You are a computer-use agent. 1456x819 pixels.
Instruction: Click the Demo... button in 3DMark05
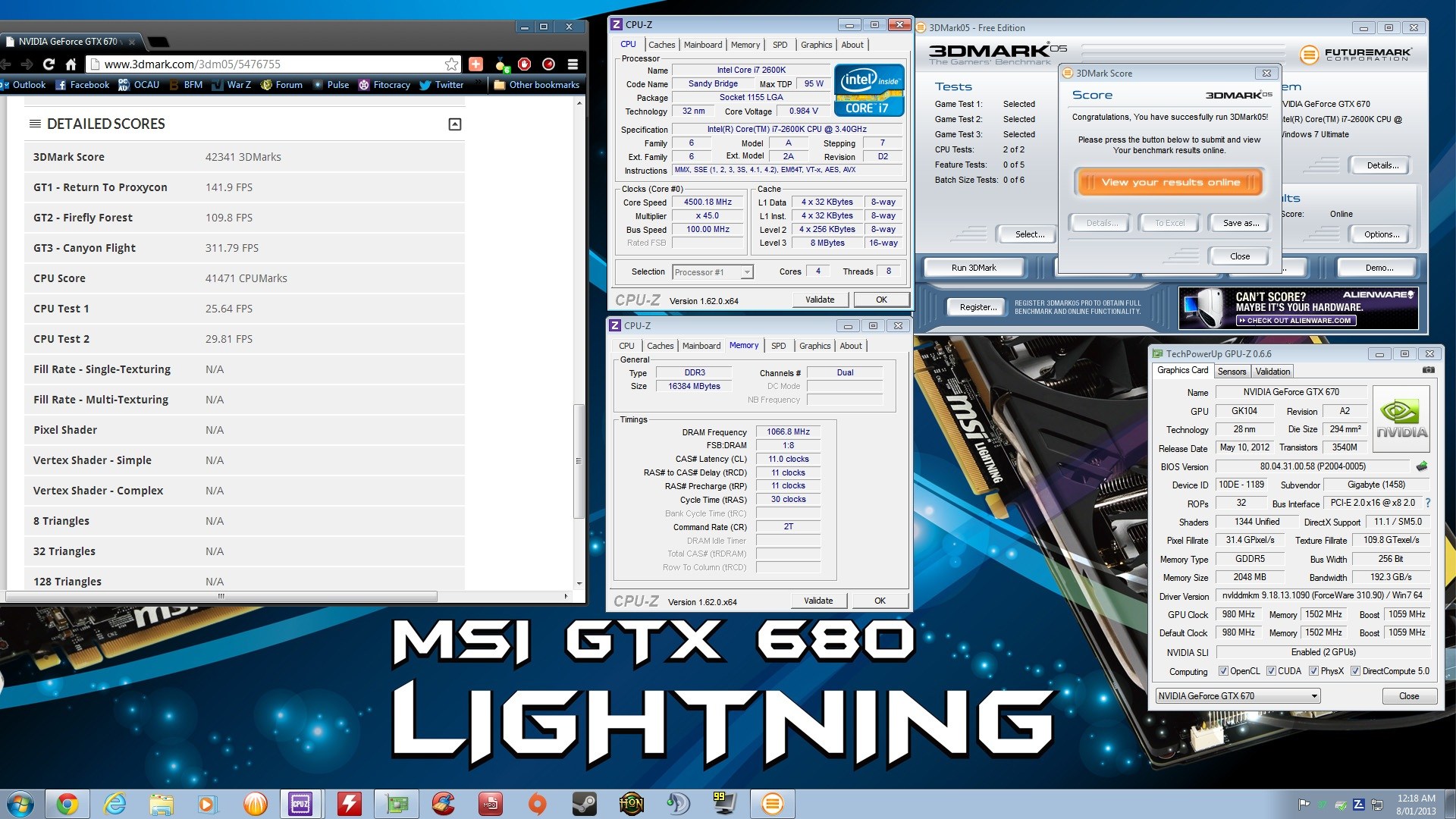click(1379, 268)
